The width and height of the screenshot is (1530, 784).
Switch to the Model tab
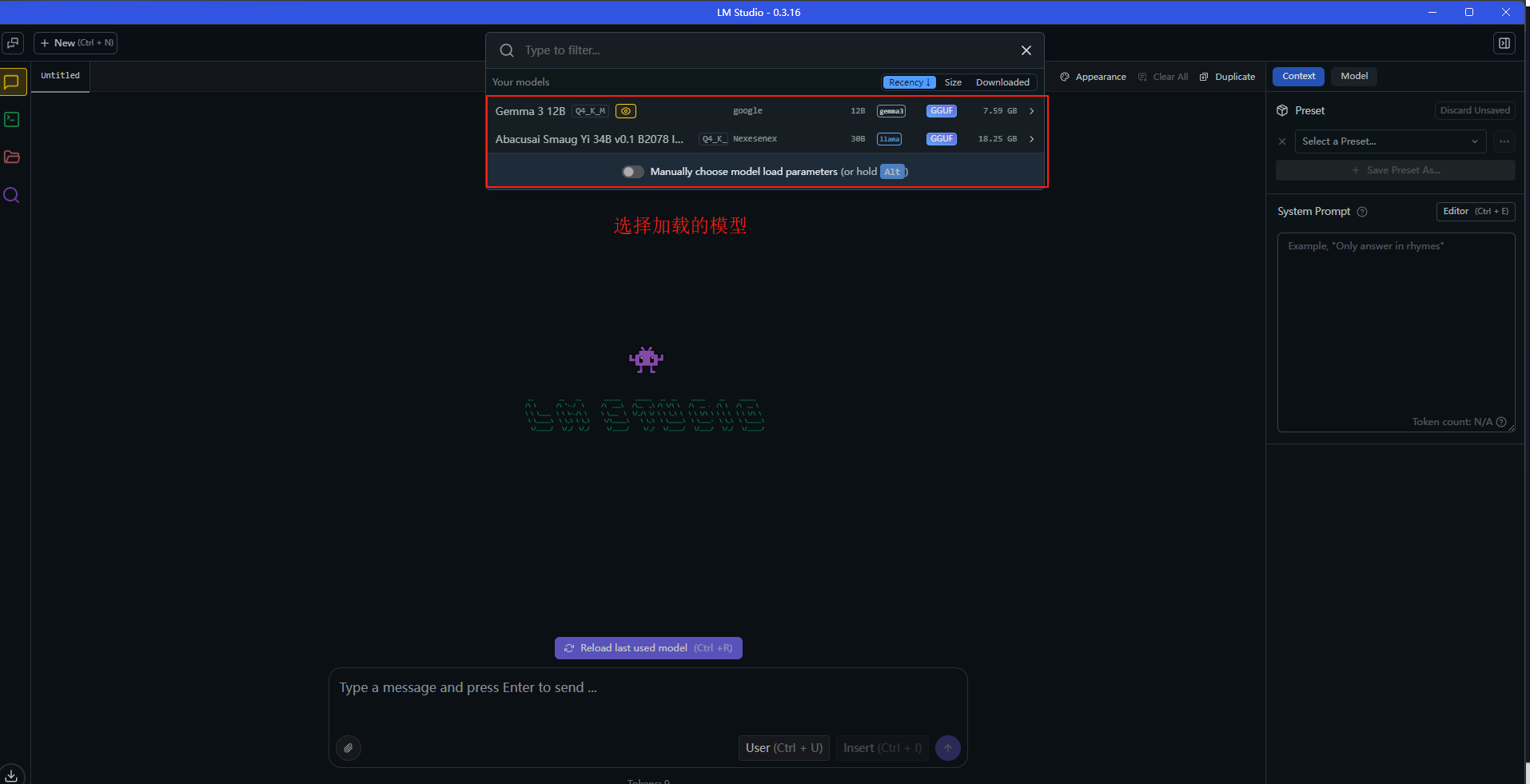(x=1353, y=76)
